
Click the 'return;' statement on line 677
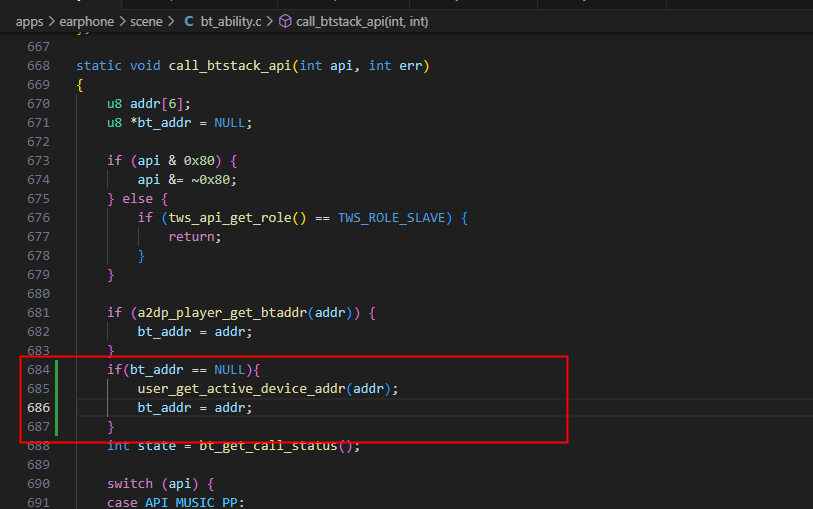point(195,237)
